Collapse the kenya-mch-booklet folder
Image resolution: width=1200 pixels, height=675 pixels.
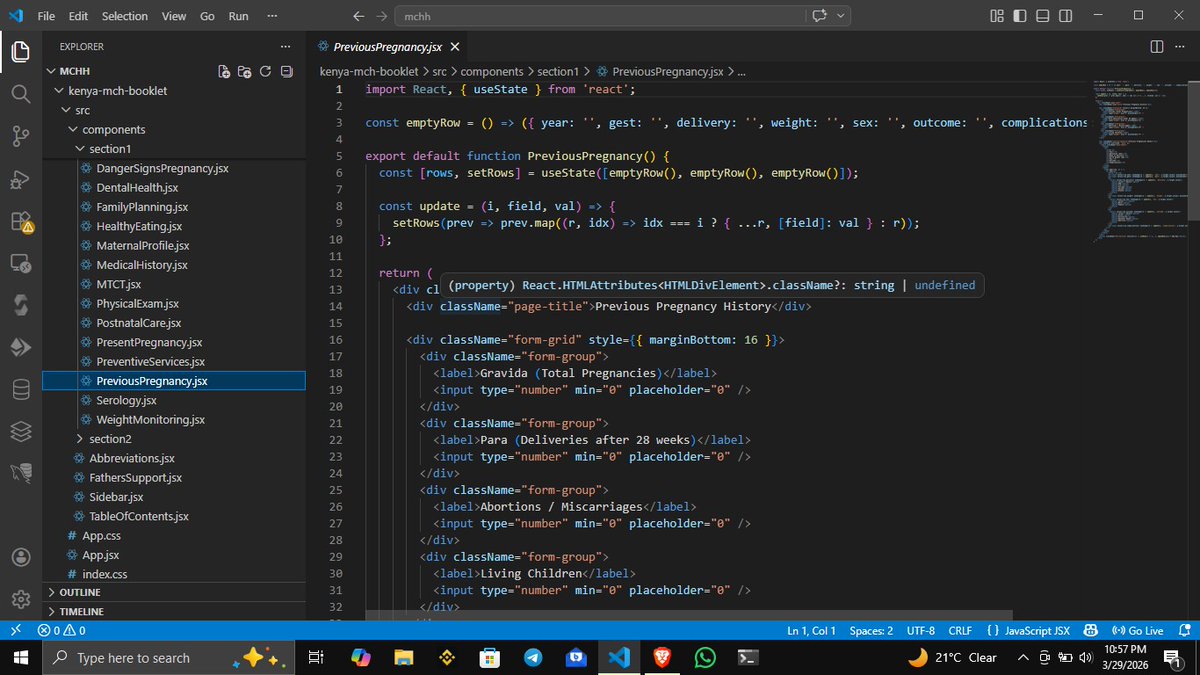(x=59, y=91)
